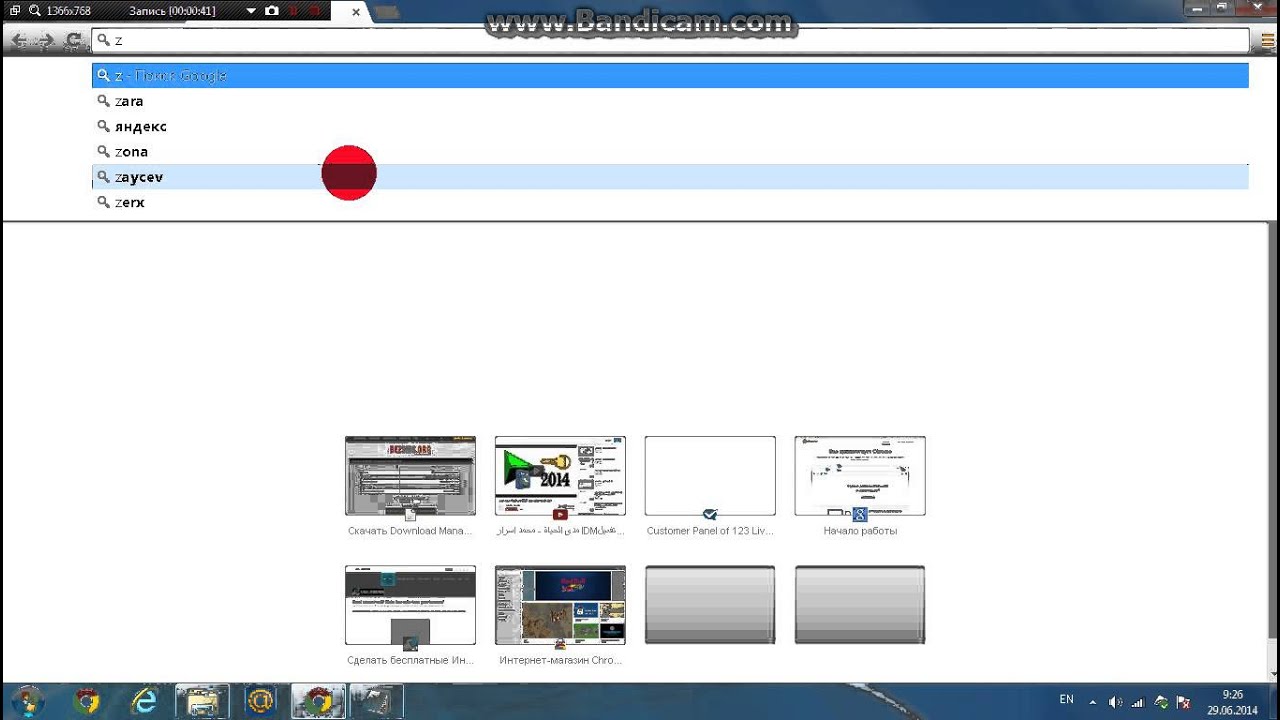The image size is (1280, 720).
Task: Minimize the Chrome window
Action: 1198,8
